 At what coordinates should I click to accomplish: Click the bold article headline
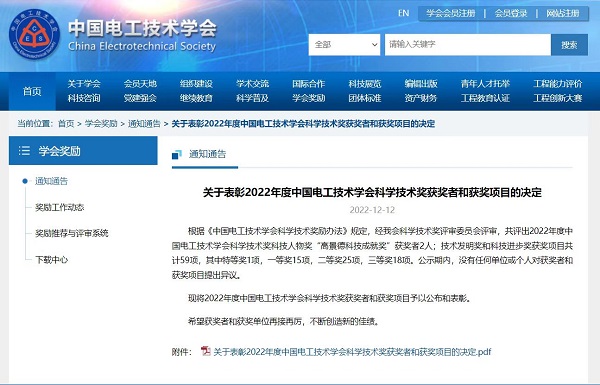point(372,192)
